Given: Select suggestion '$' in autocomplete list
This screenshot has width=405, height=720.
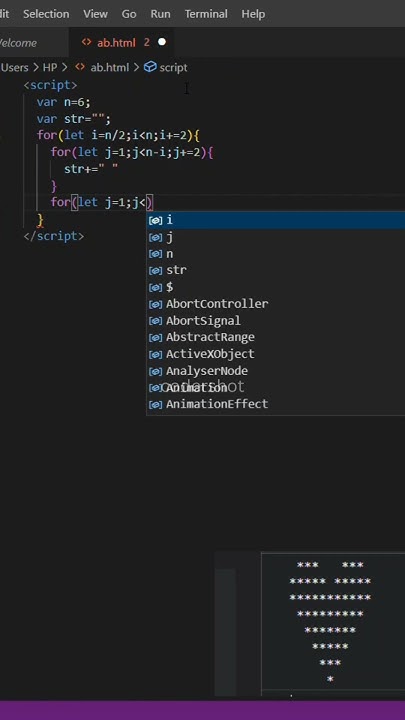Looking at the screenshot, I should [x=276, y=287].
